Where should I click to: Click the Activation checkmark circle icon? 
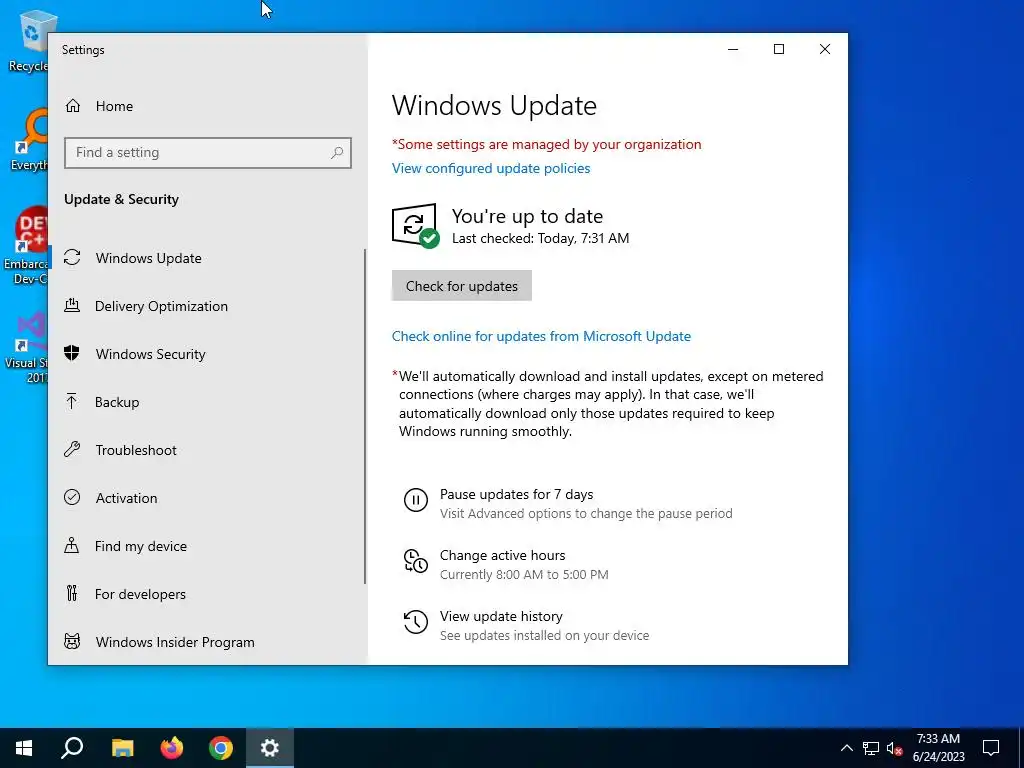72,497
